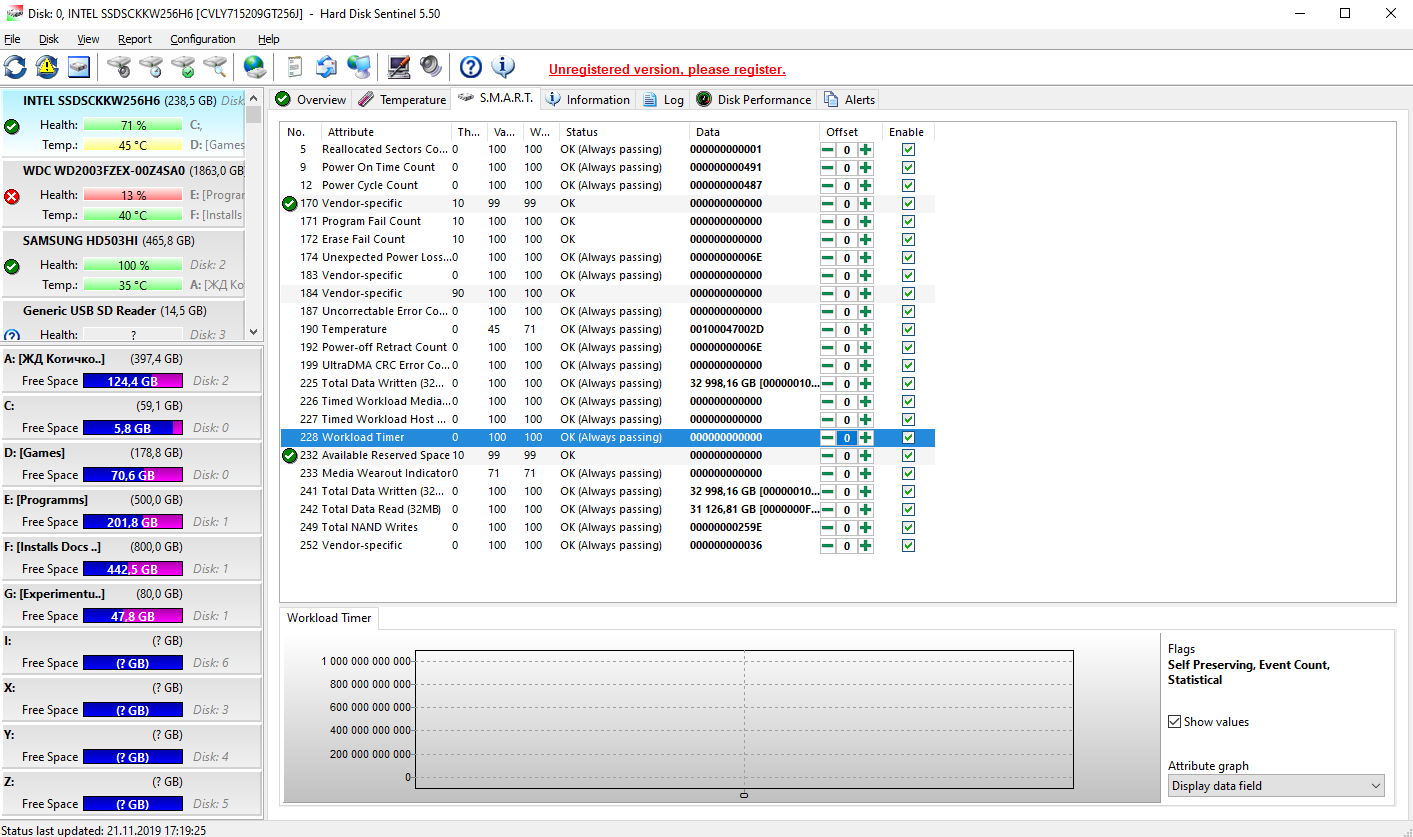The width and height of the screenshot is (1413, 837).
Task: Open help via the question mark icon
Action: pos(471,67)
